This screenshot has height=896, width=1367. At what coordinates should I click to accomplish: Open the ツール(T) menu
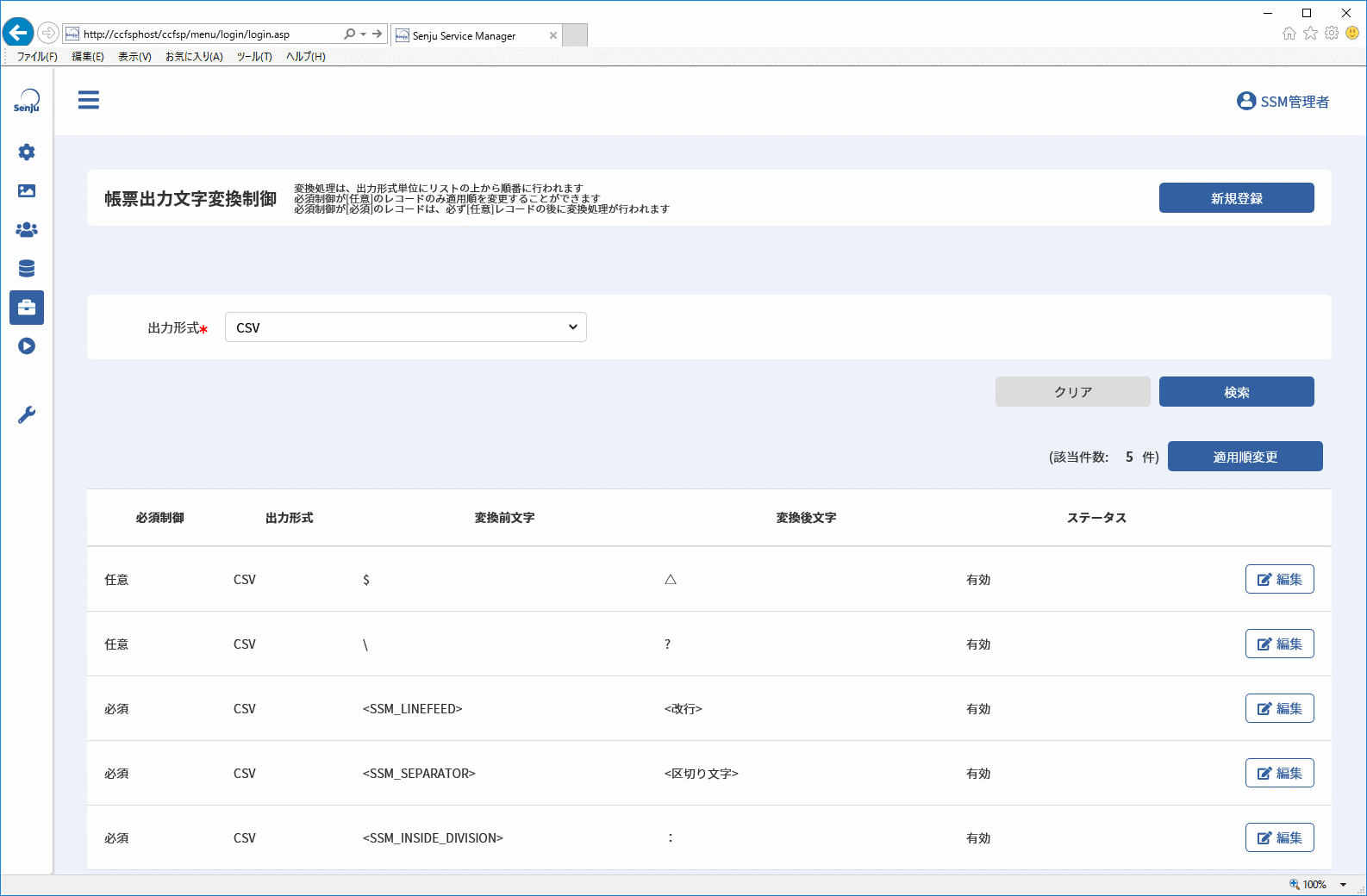[254, 57]
